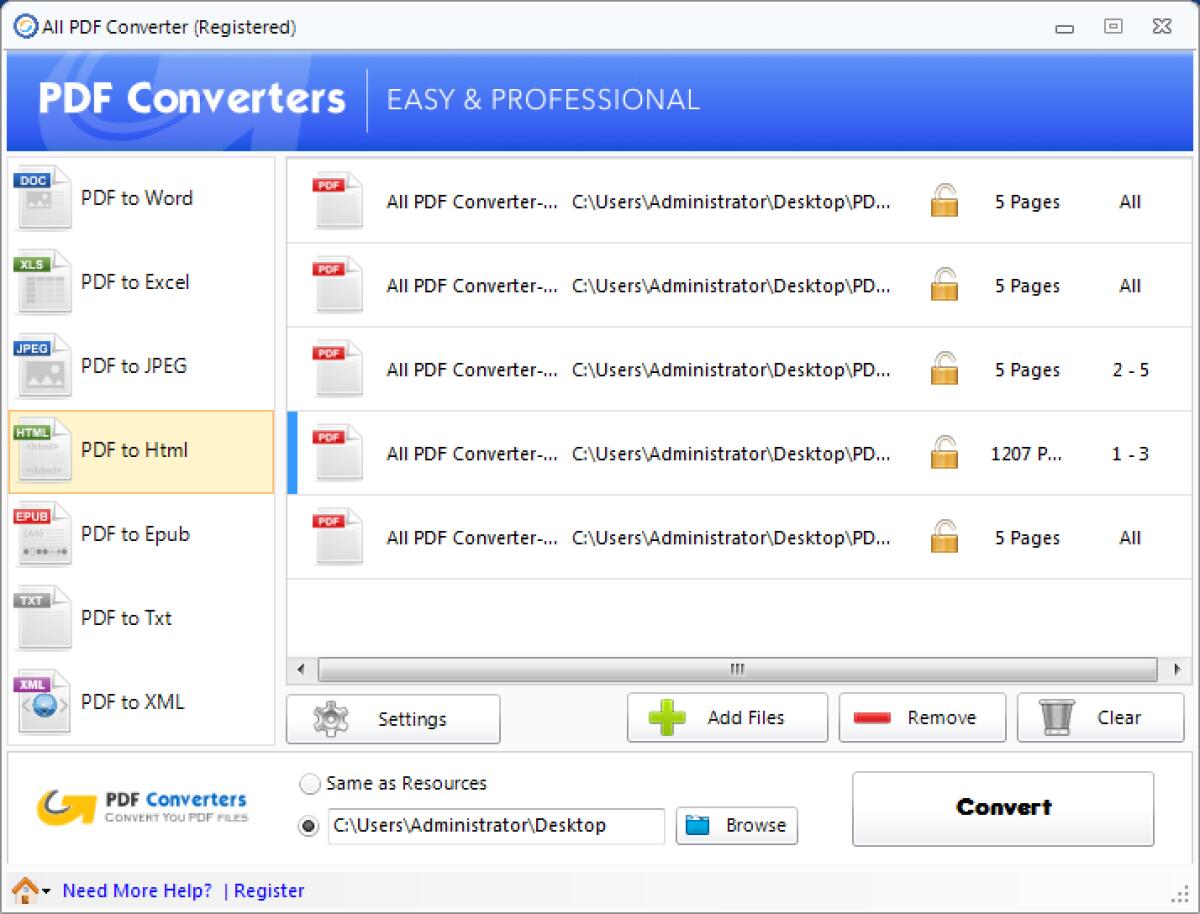The width and height of the screenshot is (1200, 914).
Task: Select the PDF to Epub converter icon
Action: coord(42,533)
